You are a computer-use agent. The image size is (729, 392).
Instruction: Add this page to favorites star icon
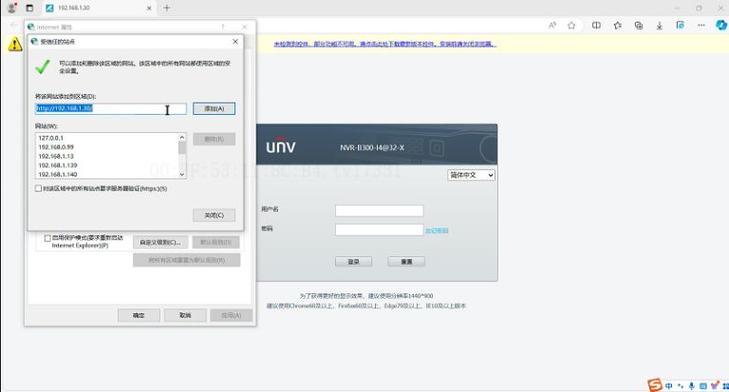(x=571, y=26)
